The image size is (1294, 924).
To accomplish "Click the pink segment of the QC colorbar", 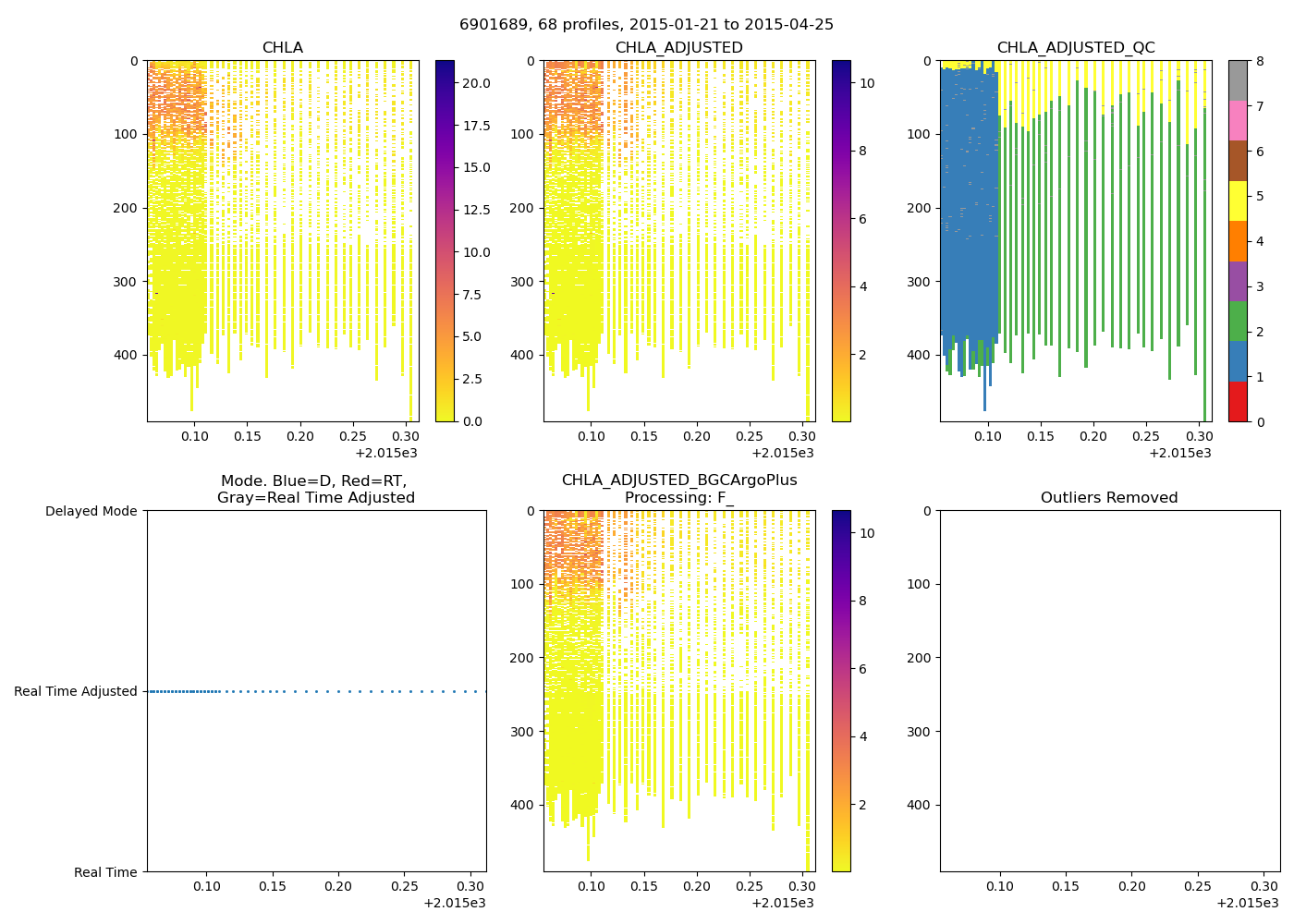I will tap(1238, 120).
